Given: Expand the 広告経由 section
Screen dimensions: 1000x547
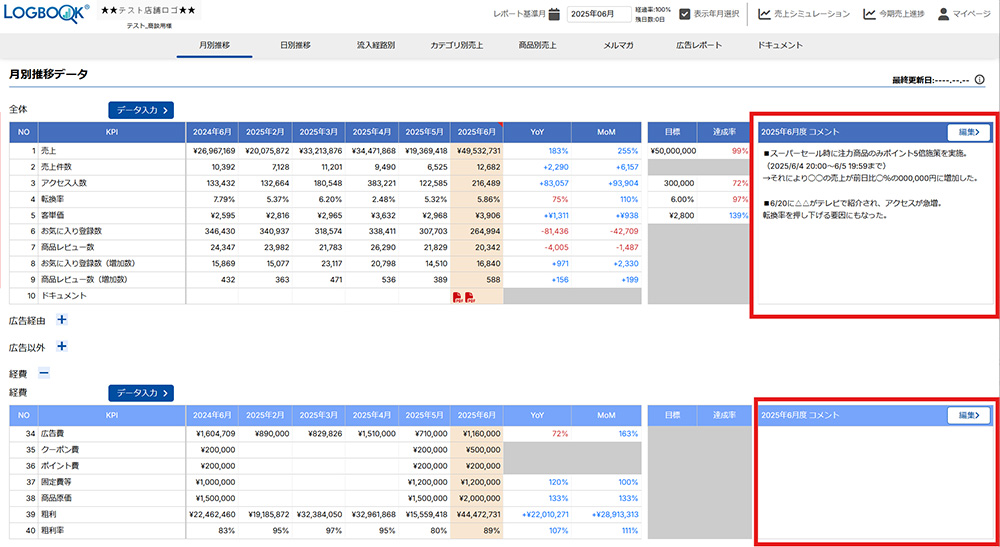Looking at the screenshot, I should tap(62, 320).
